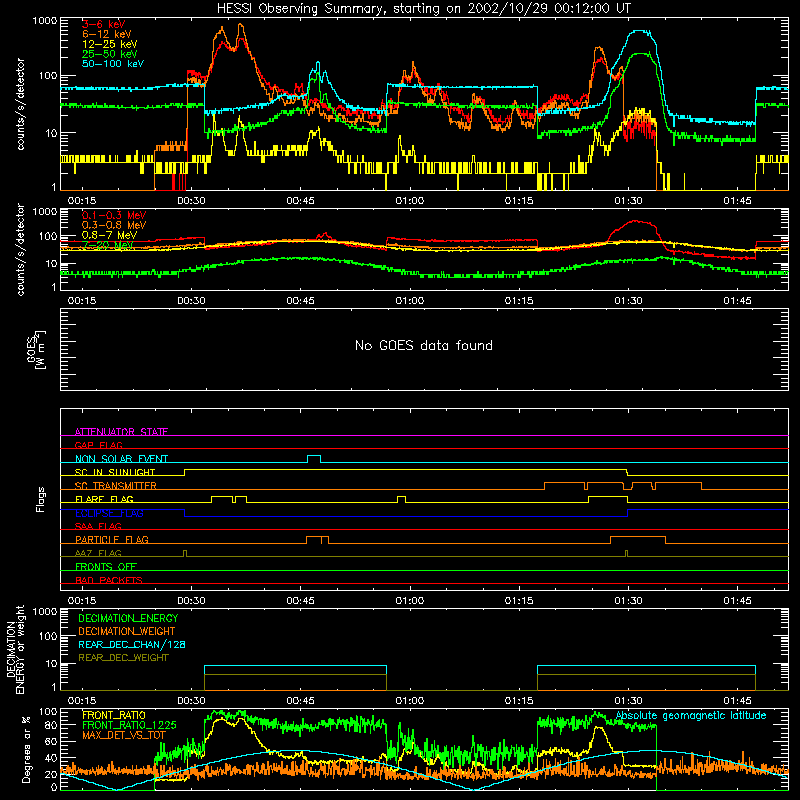Select the FRONT_RATIO legend label
Screen dimensions: 800x800
114,715
